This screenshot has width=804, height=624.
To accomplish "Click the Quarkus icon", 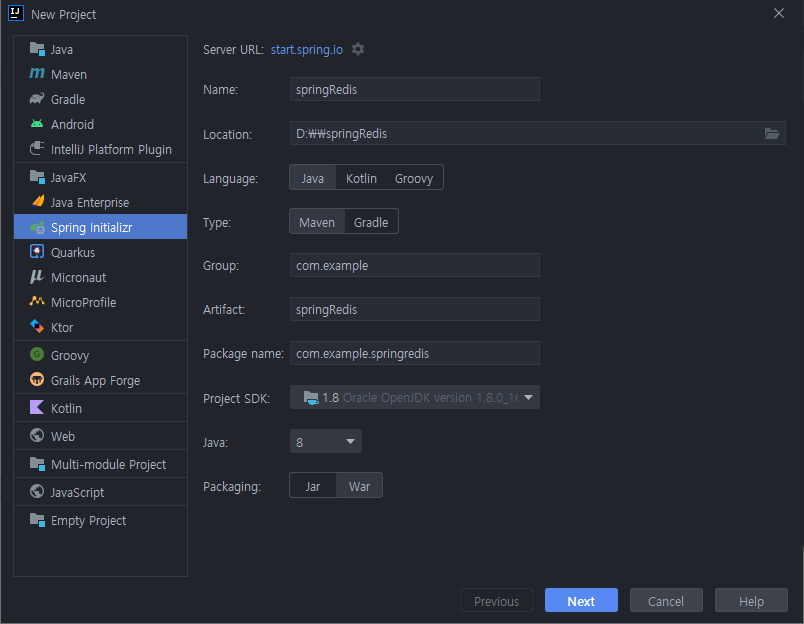I will (37, 251).
